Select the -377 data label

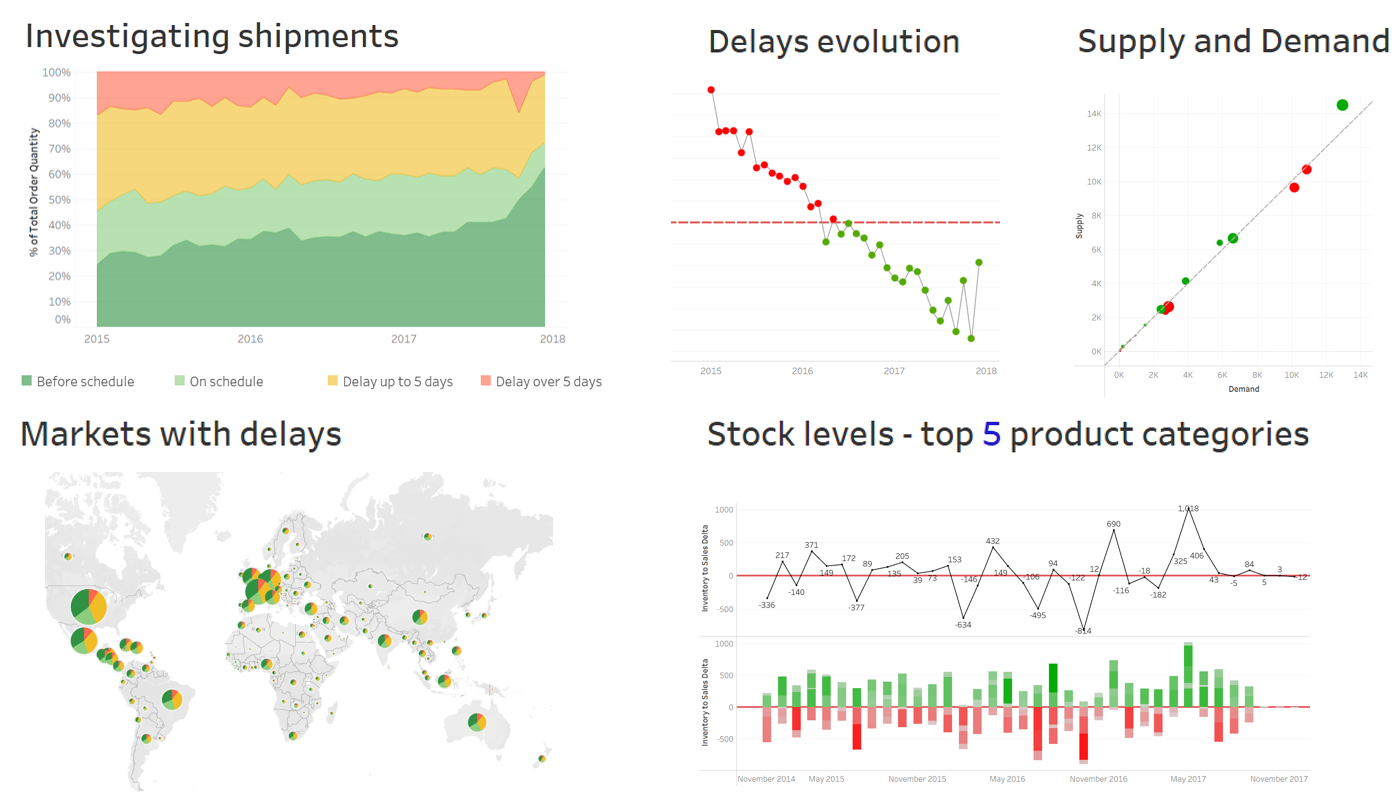tap(856, 607)
